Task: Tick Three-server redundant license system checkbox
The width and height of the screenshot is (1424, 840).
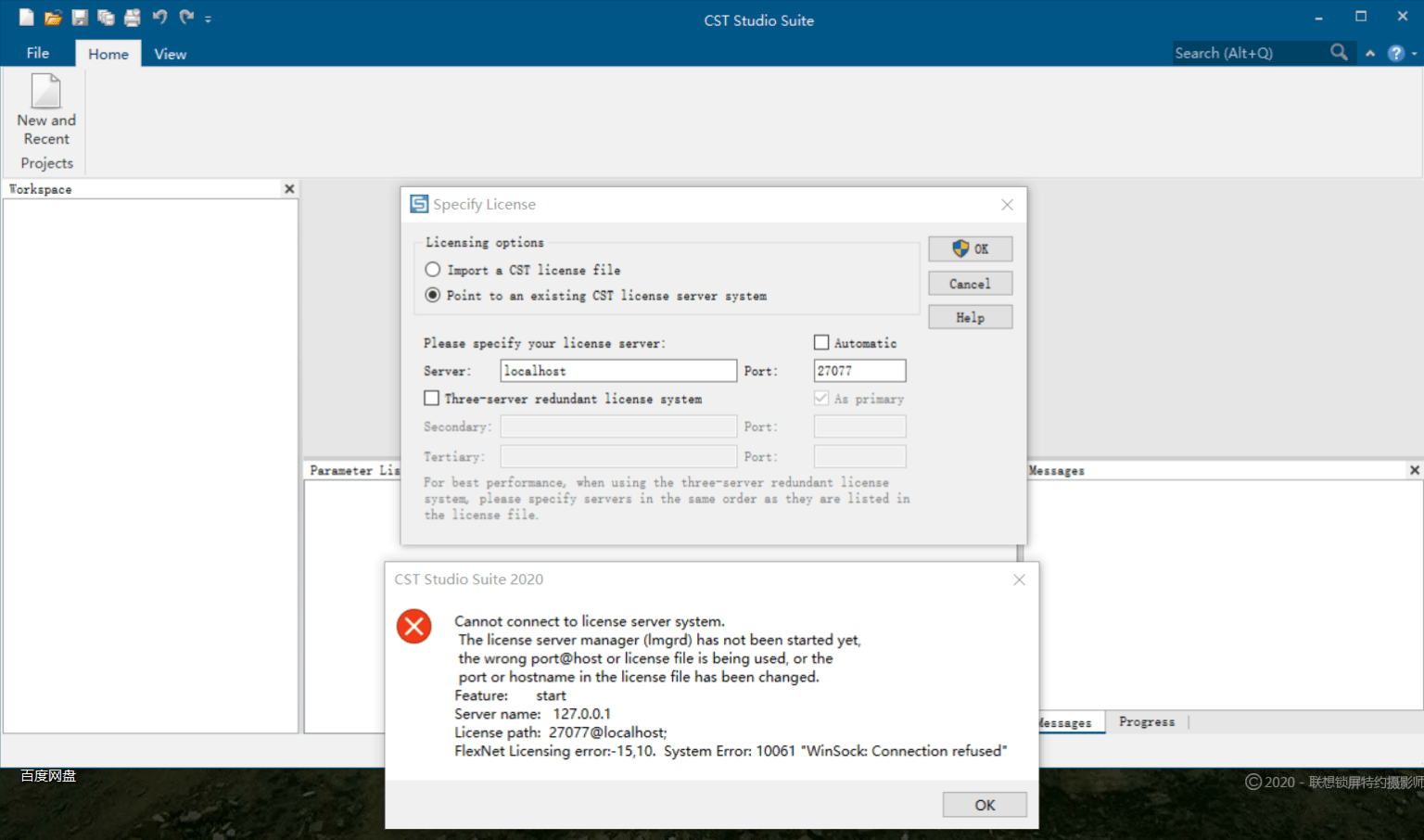Action: tap(432, 399)
